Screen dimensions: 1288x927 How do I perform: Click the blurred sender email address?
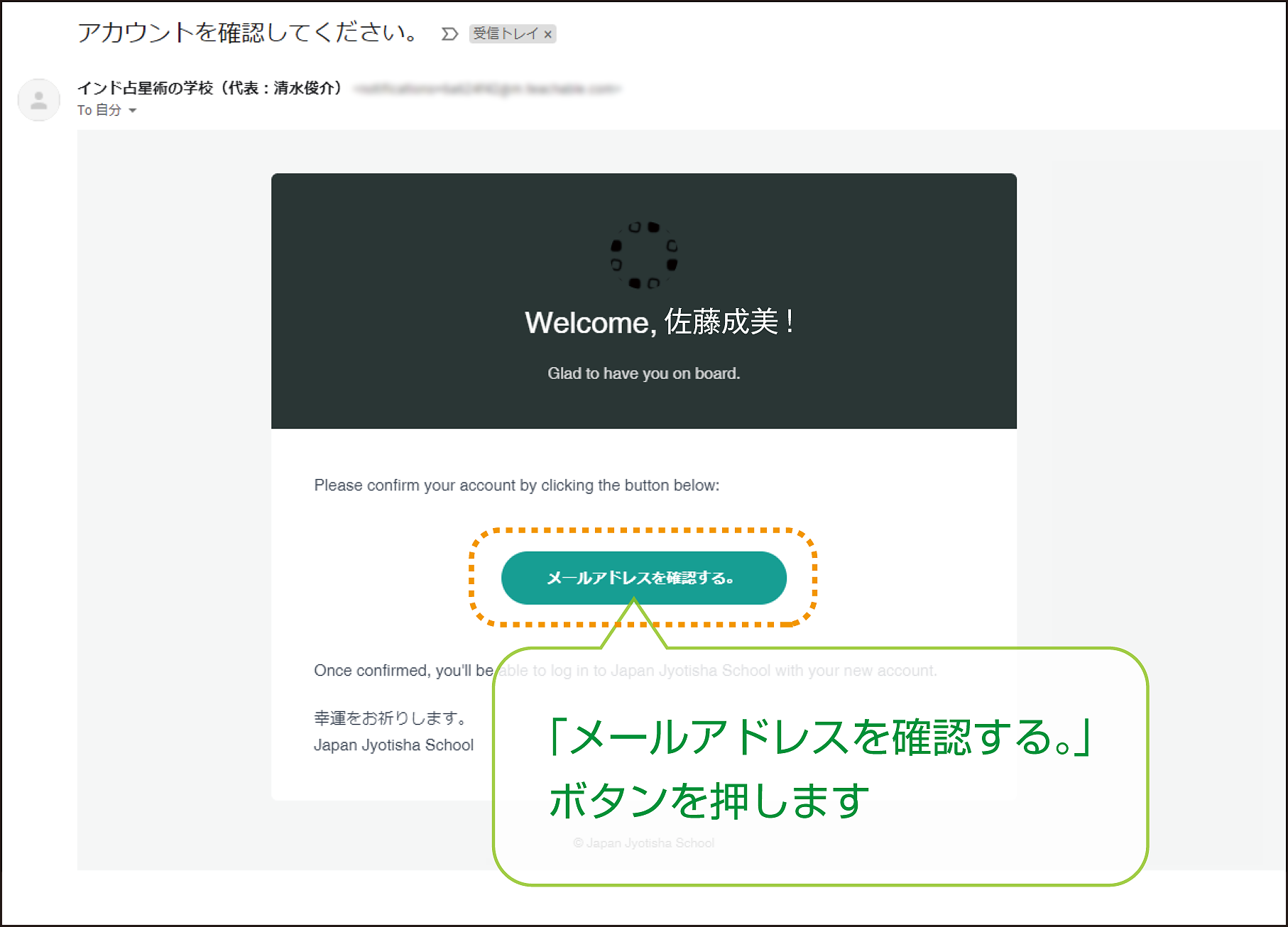(487, 89)
